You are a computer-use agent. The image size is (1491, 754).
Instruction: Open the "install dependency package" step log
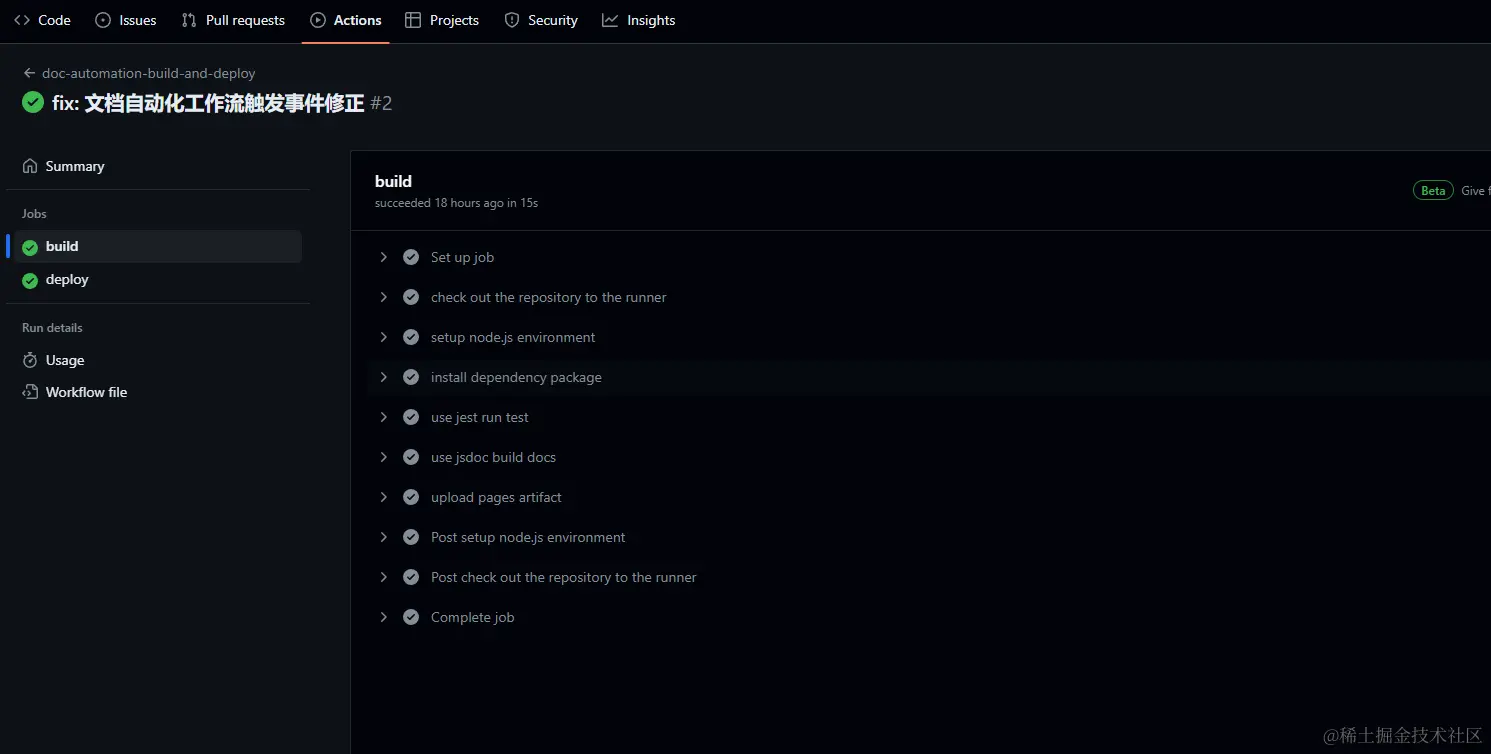516,377
